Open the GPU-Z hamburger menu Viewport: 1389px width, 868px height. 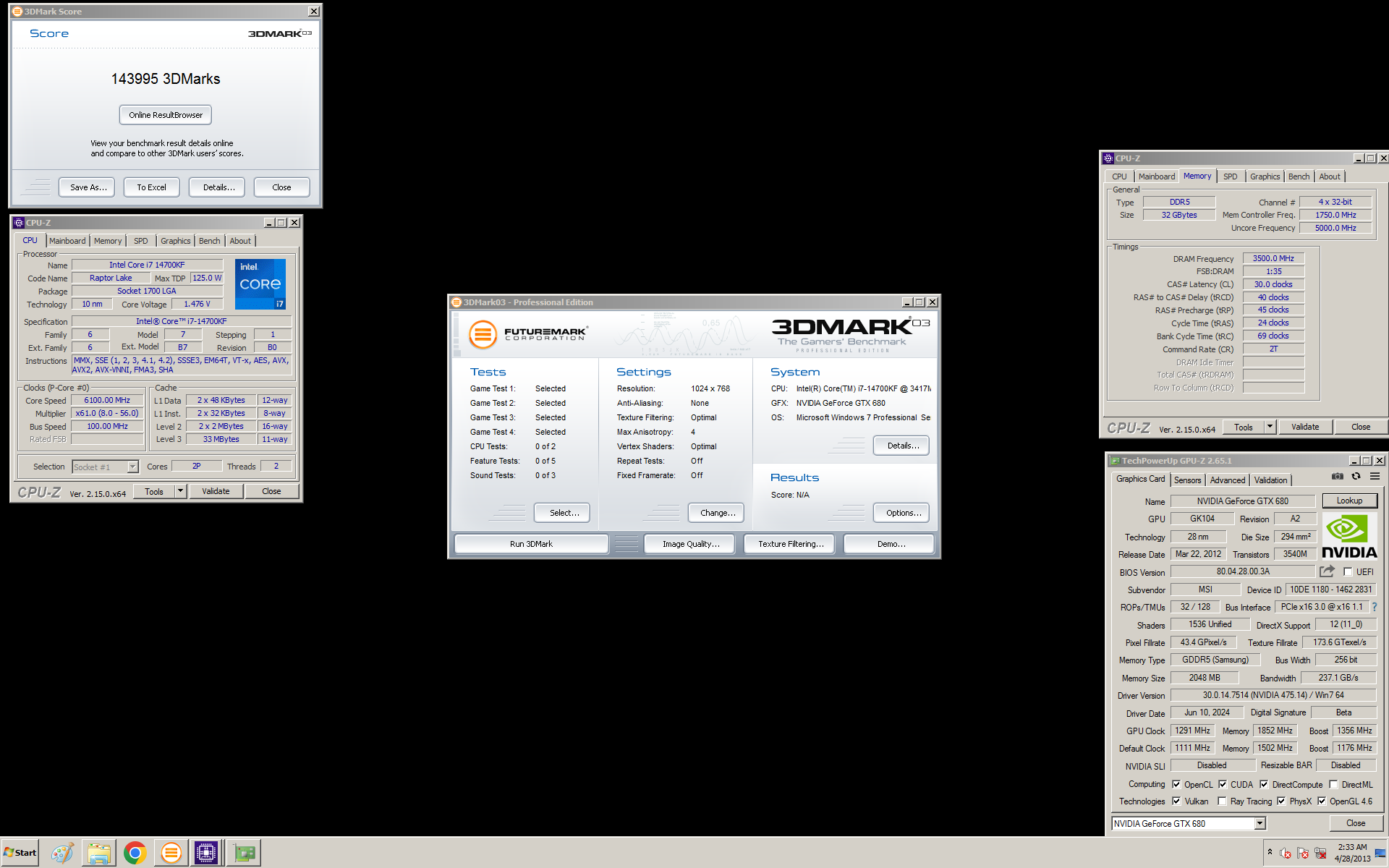[1375, 476]
